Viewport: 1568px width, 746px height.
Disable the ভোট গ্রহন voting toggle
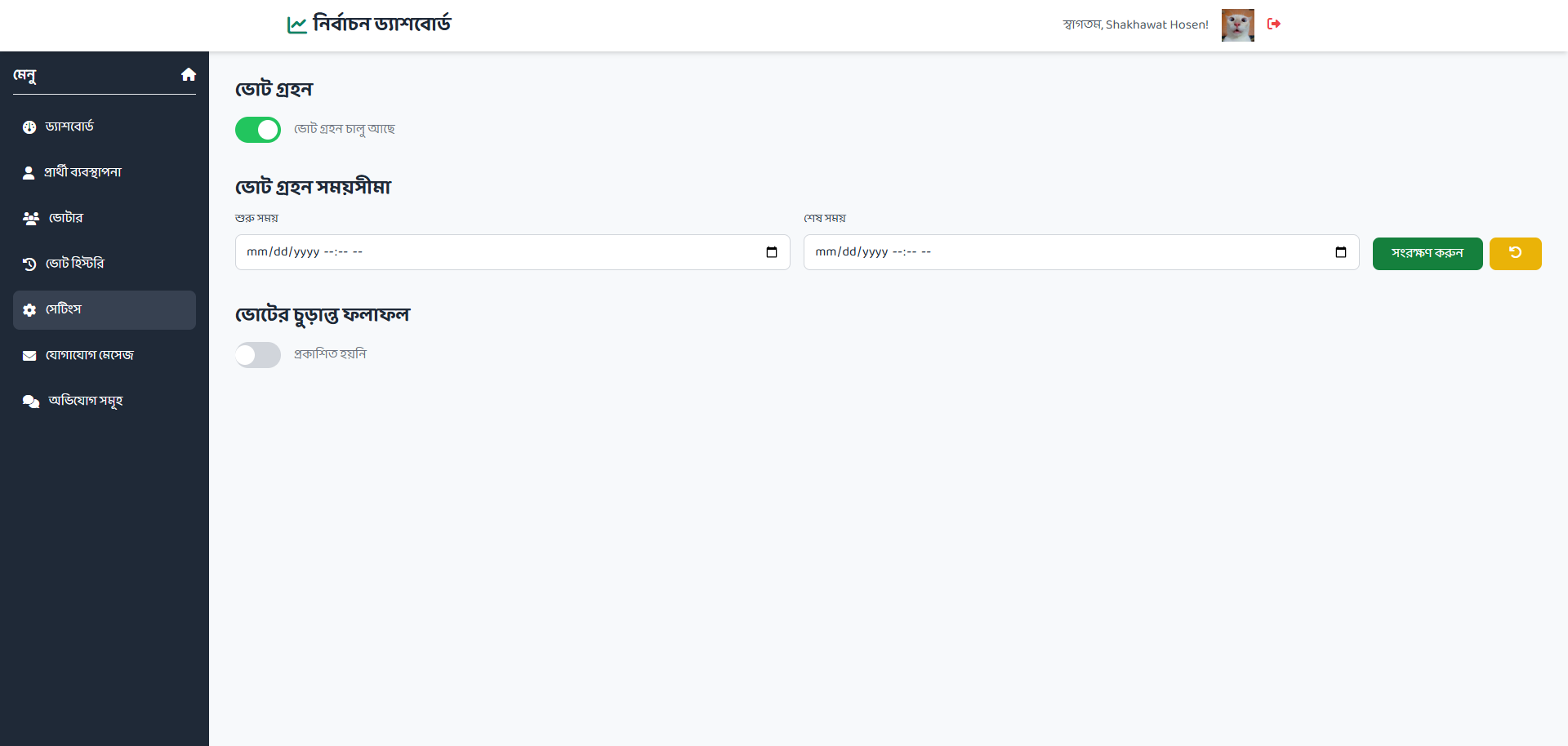click(x=258, y=130)
